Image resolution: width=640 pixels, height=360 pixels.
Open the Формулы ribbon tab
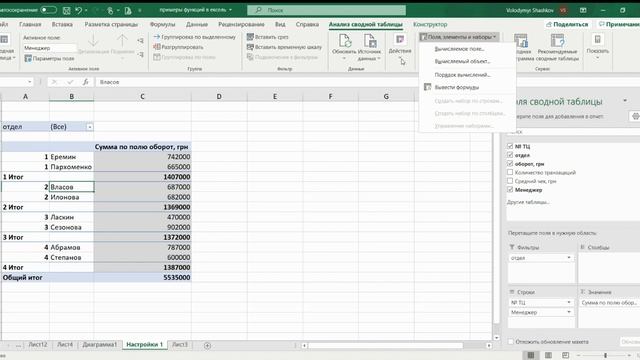162,24
